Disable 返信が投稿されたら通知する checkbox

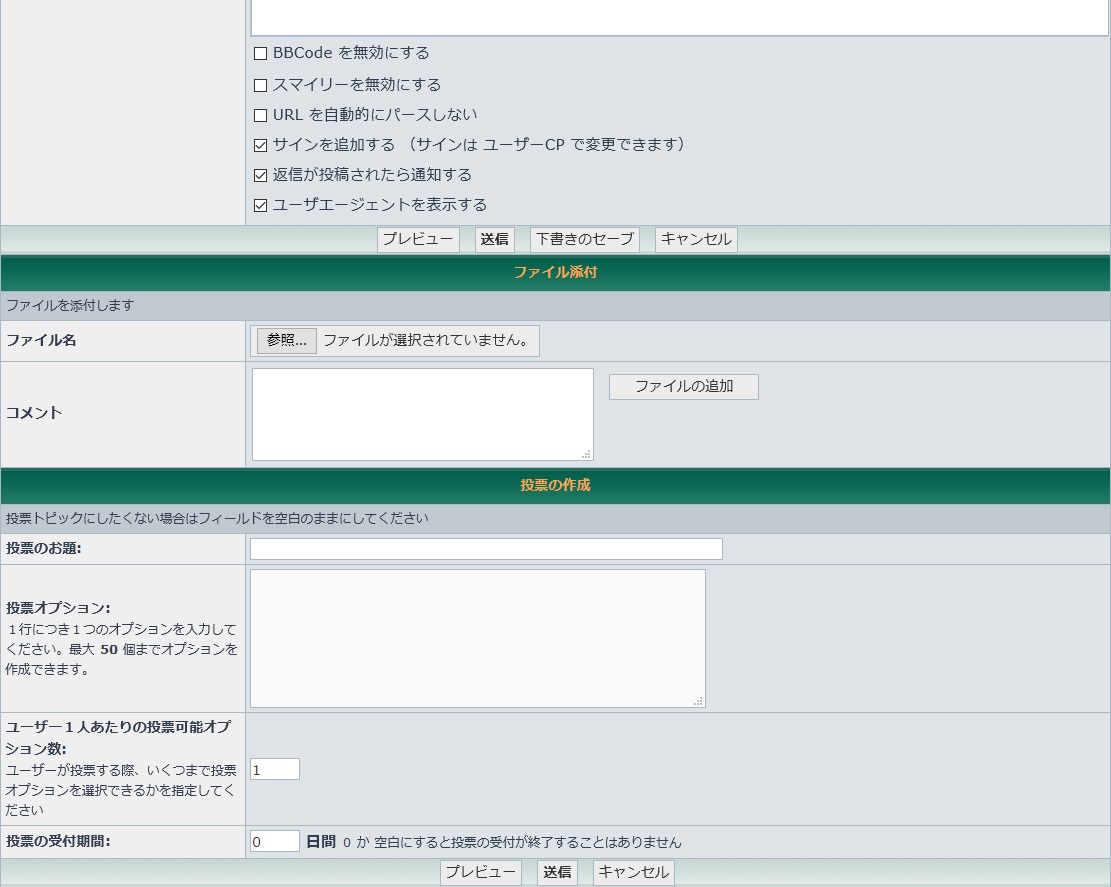pos(261,176)
